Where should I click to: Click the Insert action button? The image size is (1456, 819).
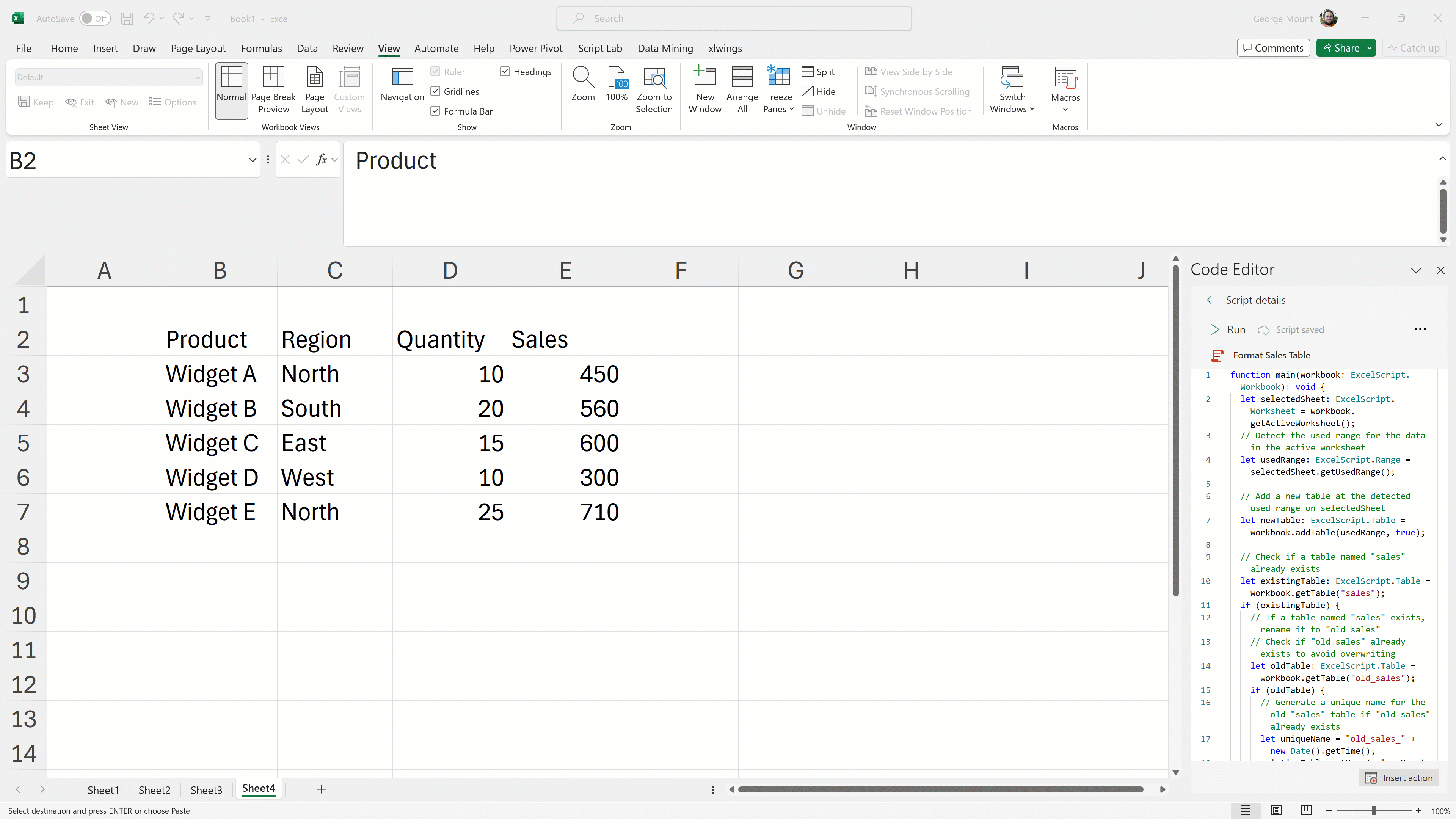coord(1399,778)
